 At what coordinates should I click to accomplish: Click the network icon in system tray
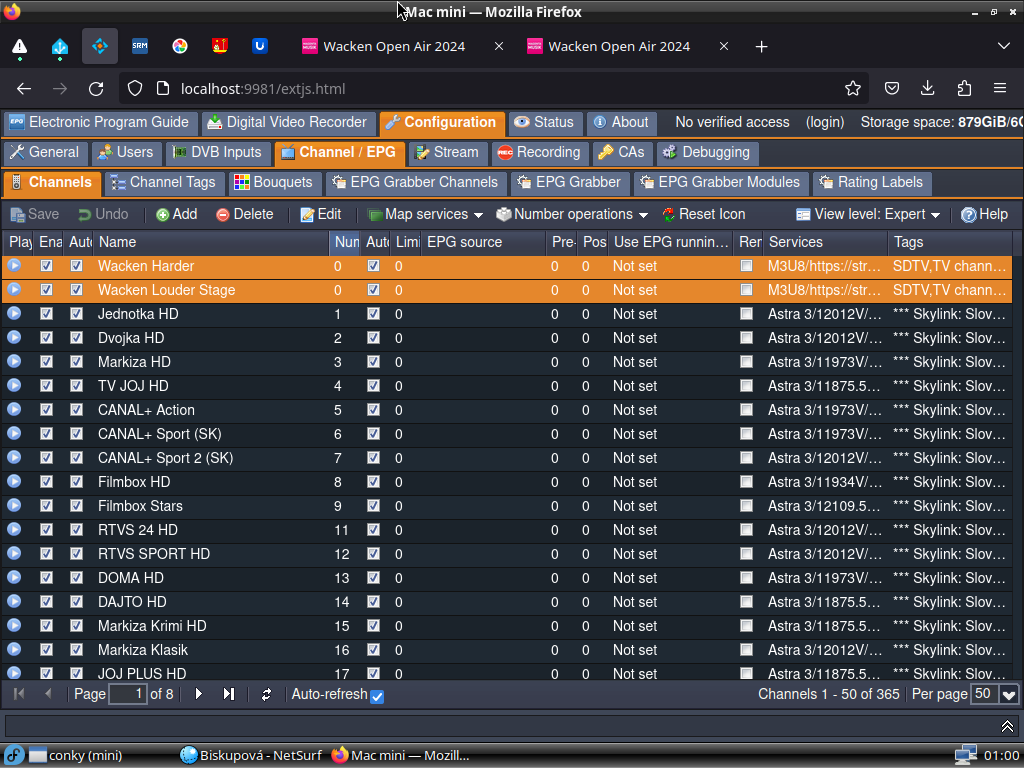coord(966,756)
